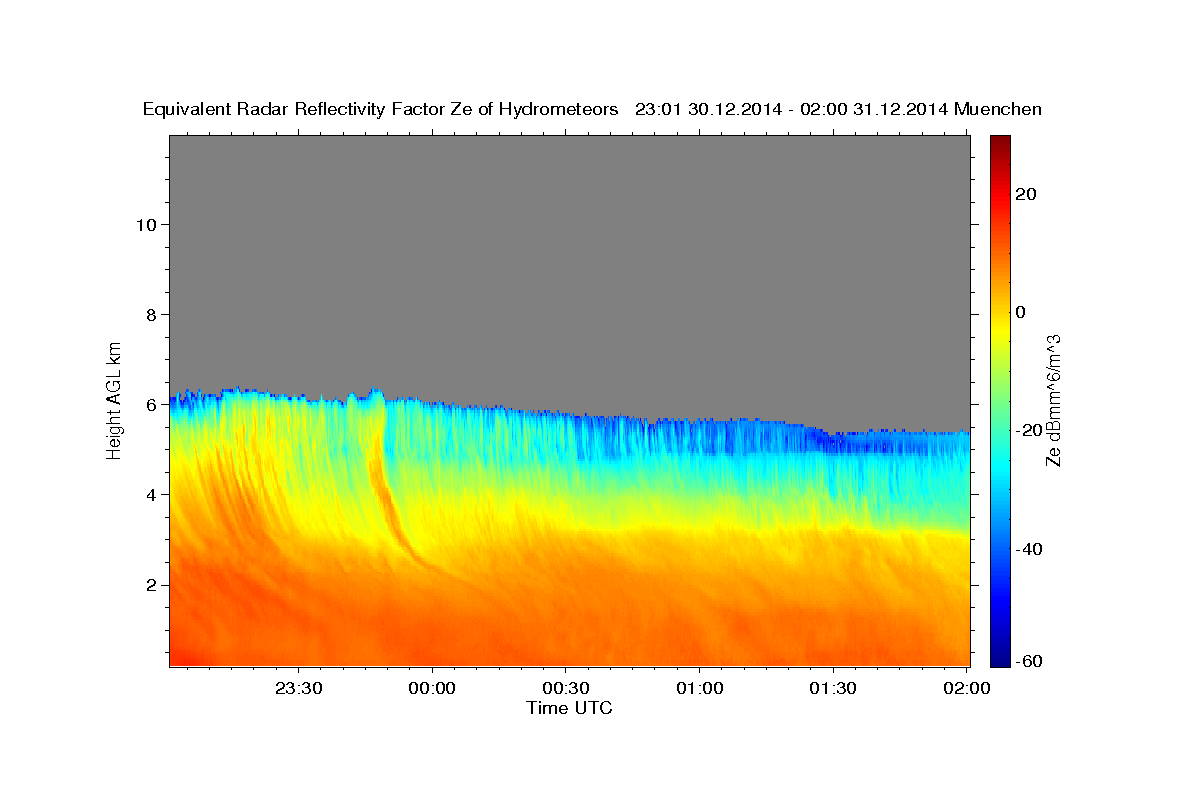Click the dark red top of colorbar

(x=1000, y=142)
